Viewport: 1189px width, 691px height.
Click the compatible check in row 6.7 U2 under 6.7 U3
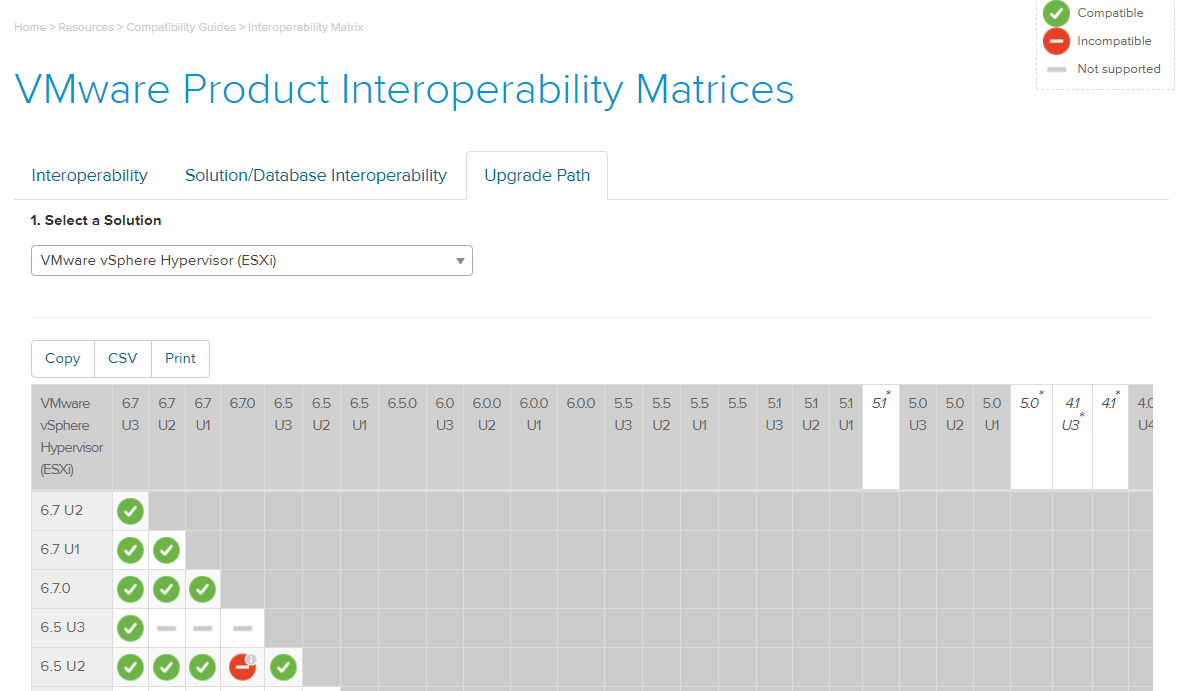pyautogui.click(x=130, y=511)
